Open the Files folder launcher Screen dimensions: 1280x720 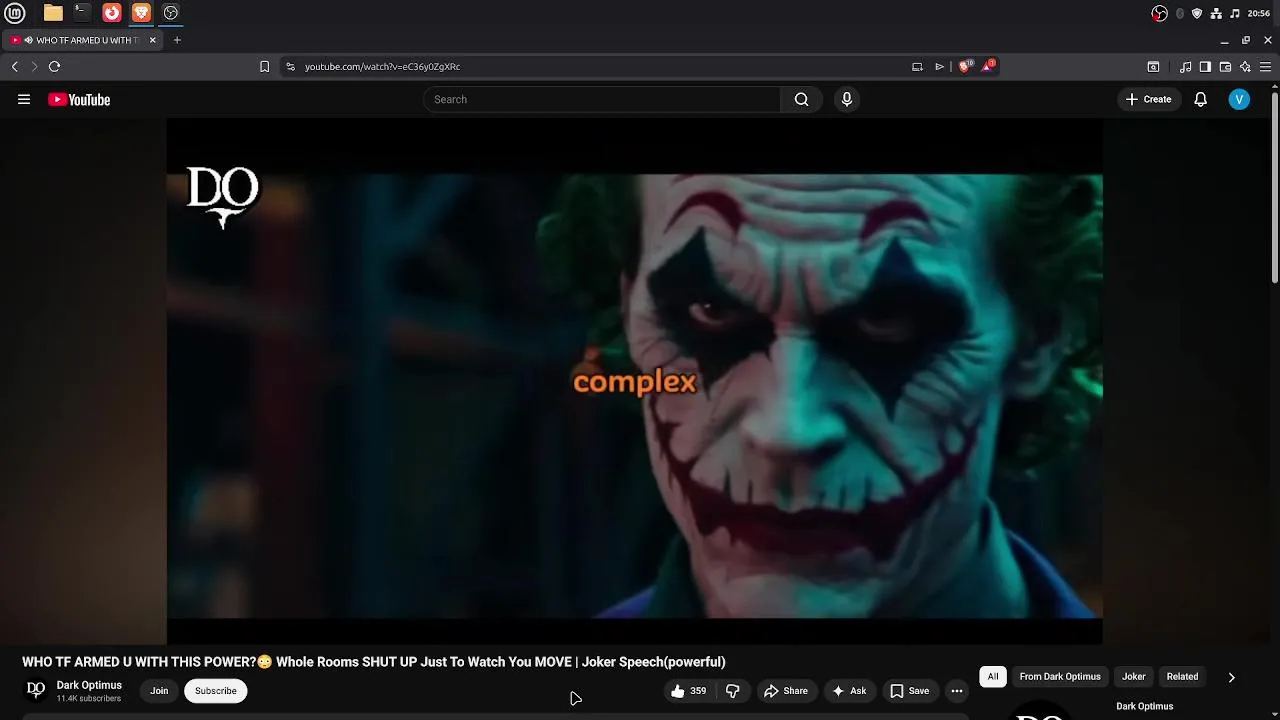tap(53, 13)
